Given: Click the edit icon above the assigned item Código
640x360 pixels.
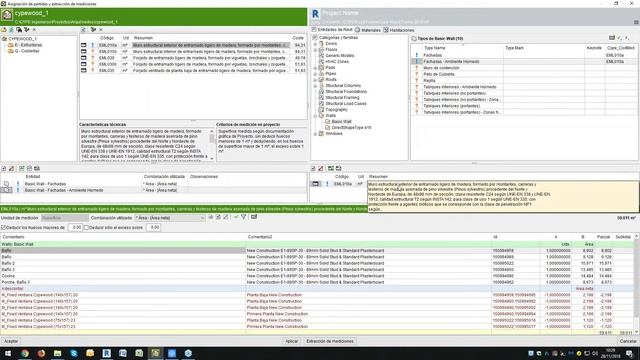Looking at the screenshot, I should click(x=321, y=168).
